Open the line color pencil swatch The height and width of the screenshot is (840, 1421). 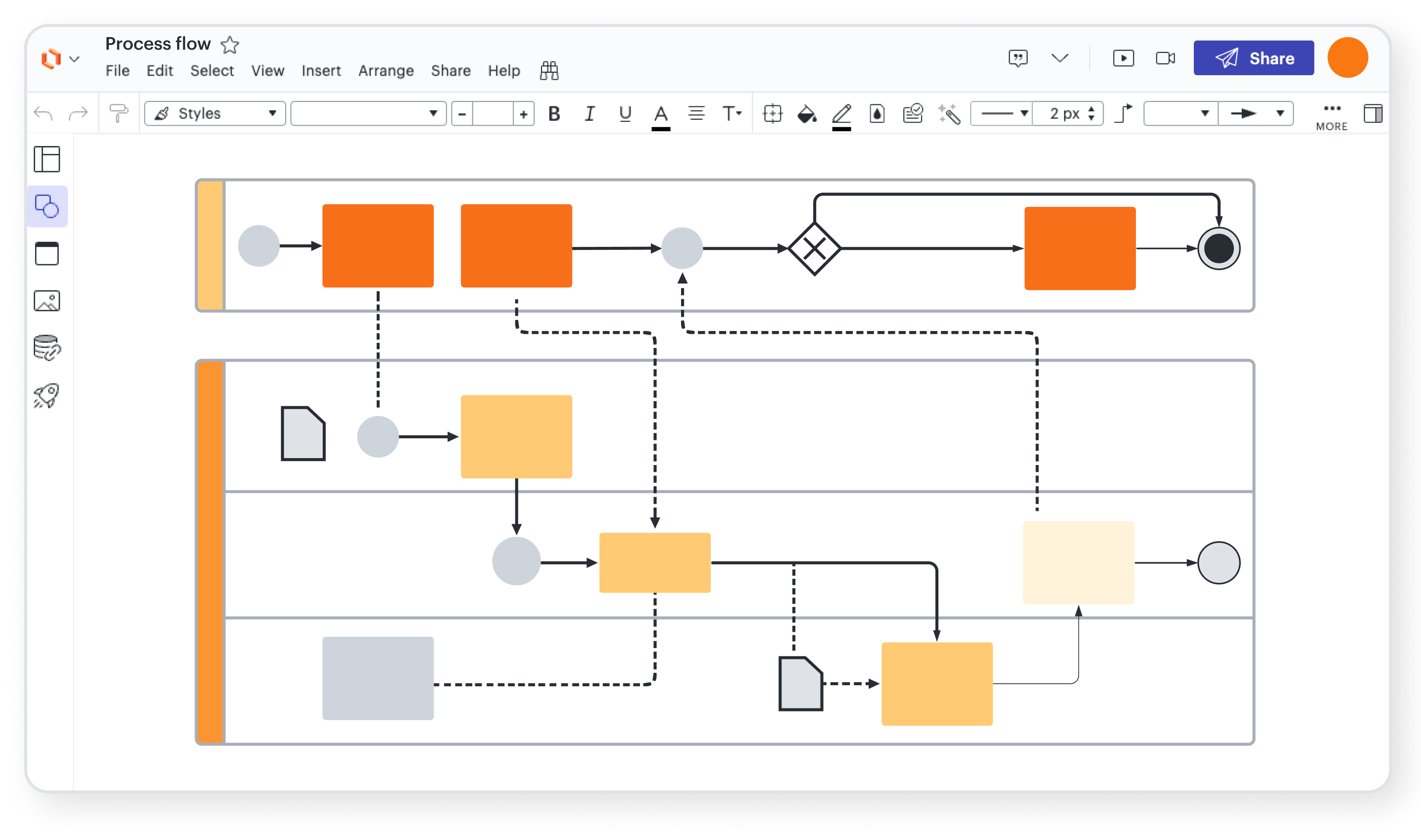841,114
